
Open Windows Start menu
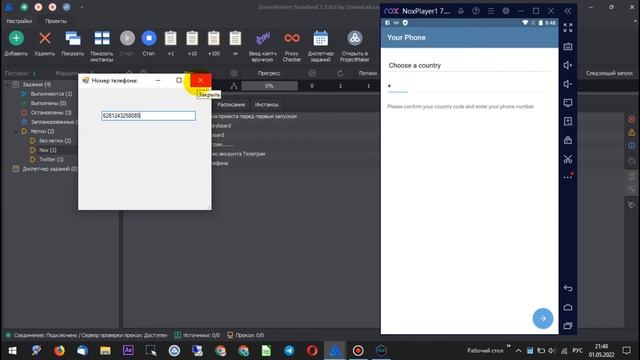(x=13, y=351)
